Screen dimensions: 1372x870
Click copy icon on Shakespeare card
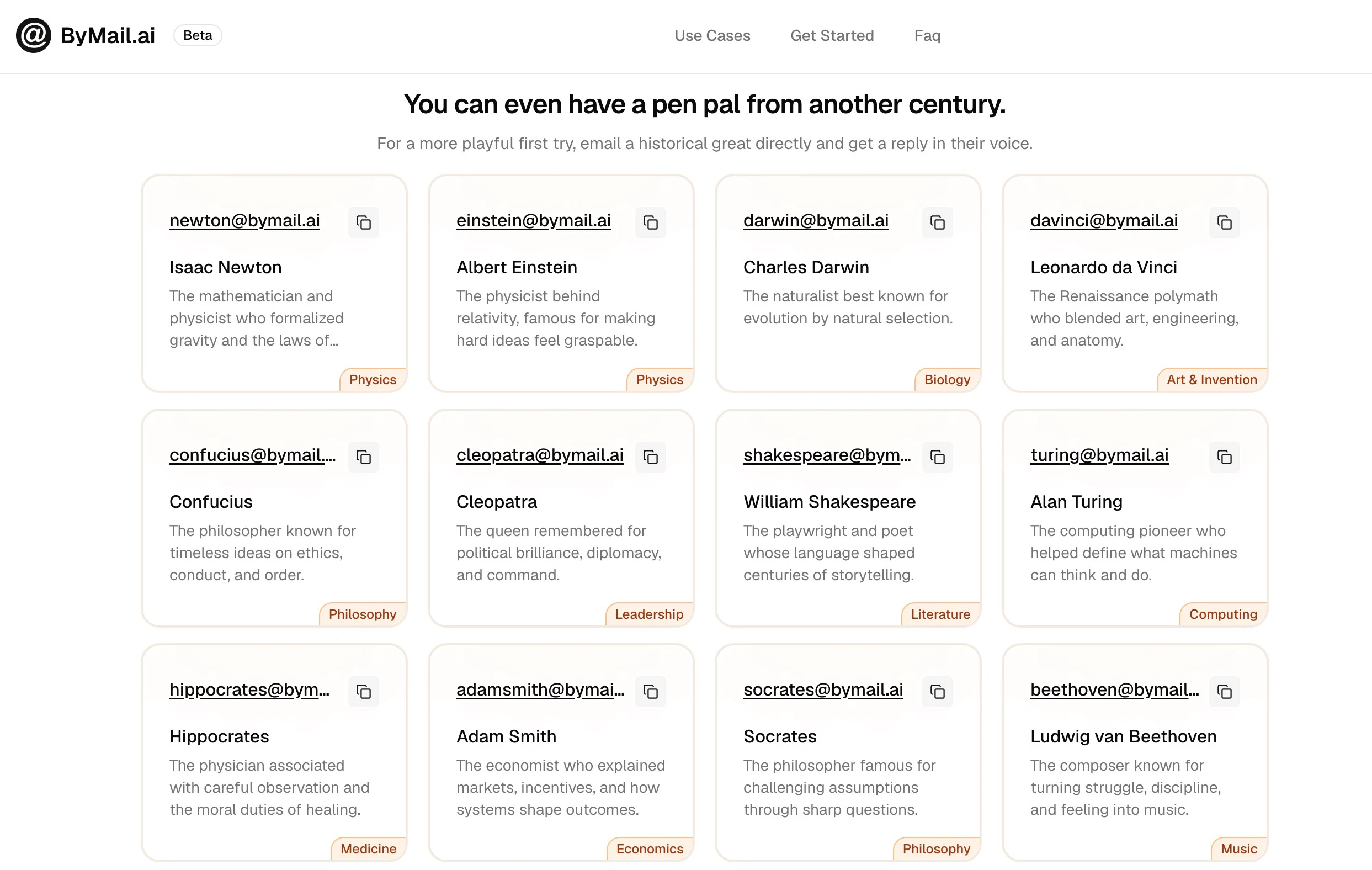[x=937, y=457]
